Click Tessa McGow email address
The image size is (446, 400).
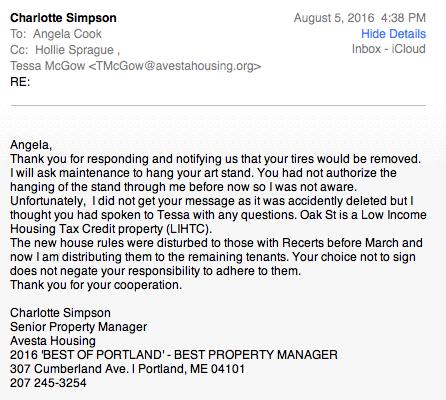[174, 66]
